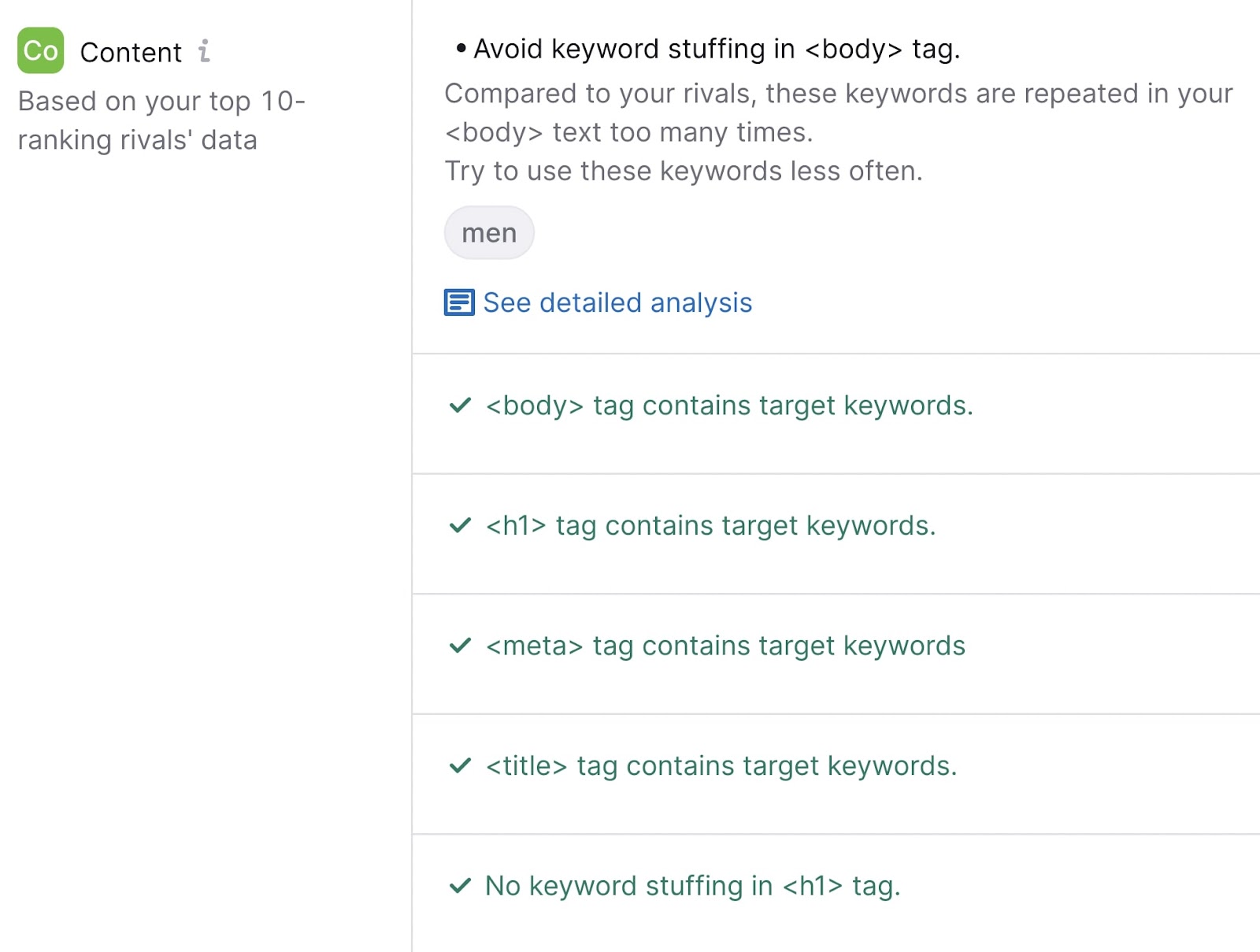1260x952 pixels.
Task: Click '<body> tag contains target keywords' row
Action: 729,406
